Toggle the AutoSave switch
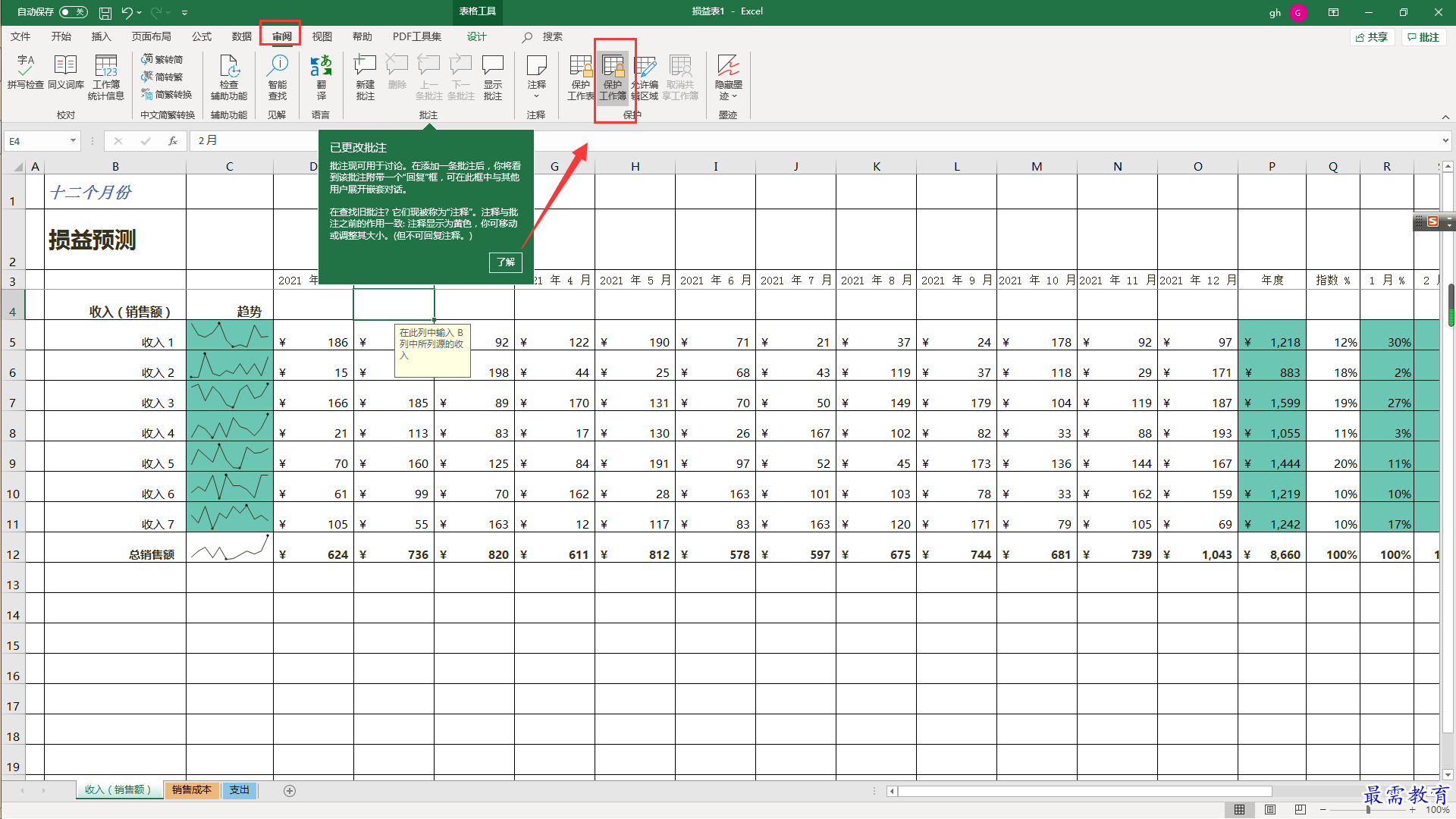The width and height of the screenshot is (1456, 819). coord(73,12)
